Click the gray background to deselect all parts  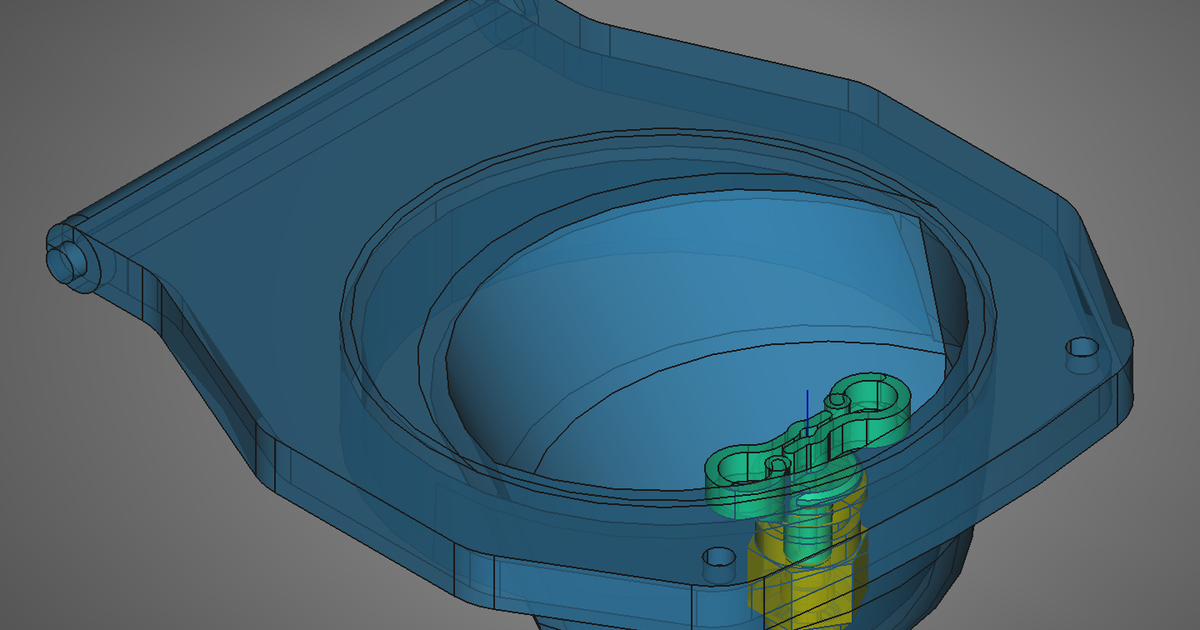(x=100, y=80)
